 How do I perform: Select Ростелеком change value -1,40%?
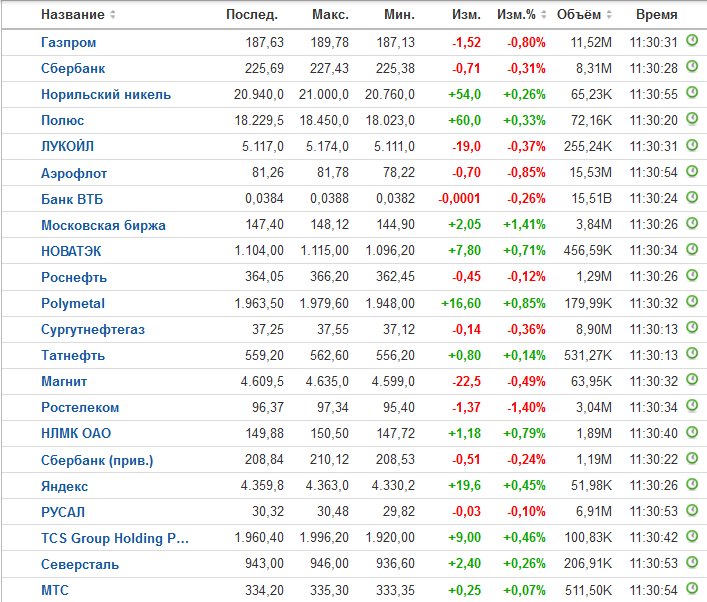point(526,408)
